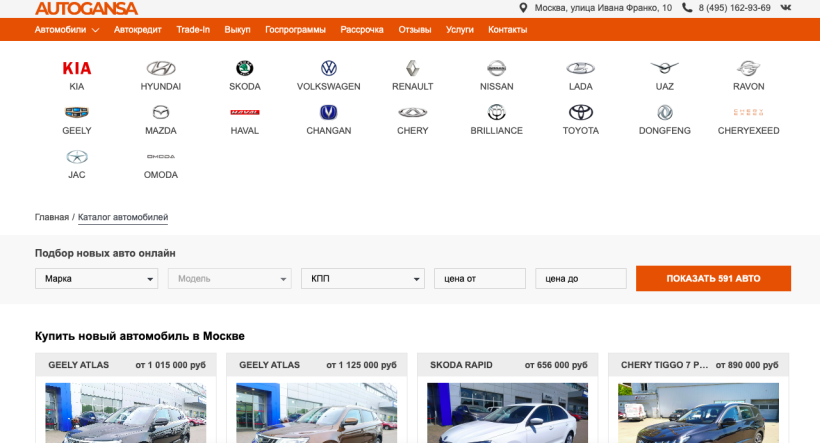
Task: Open the Renault brand logo
Action: 413,68
